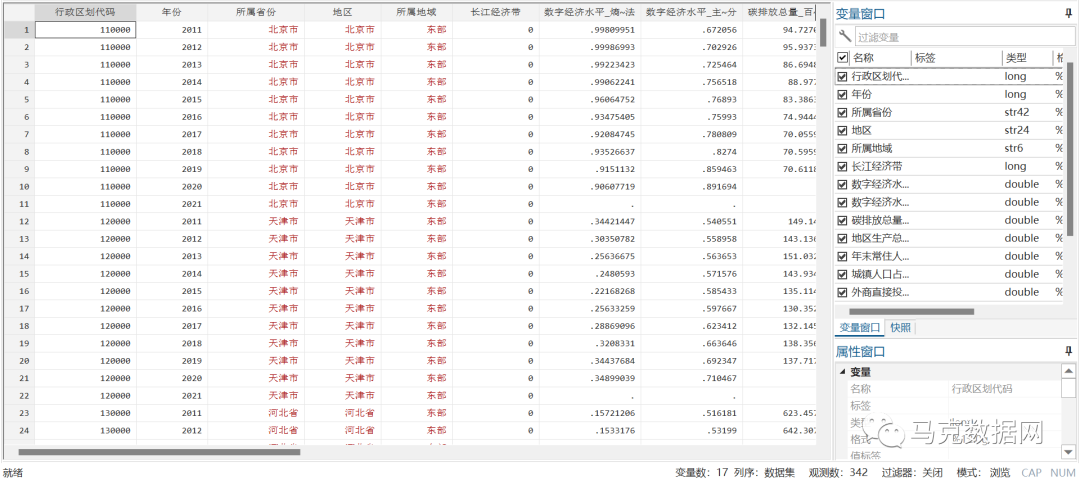This screenshot has width=1080, height=480.
Task: Toggle the select-all checkbox in the variable list header
Action: pyautogui.click(x=842, y=58)
